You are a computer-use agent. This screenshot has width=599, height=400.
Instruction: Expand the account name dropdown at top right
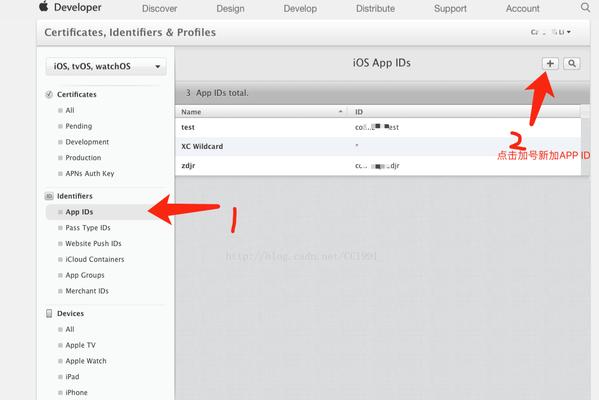550,32
